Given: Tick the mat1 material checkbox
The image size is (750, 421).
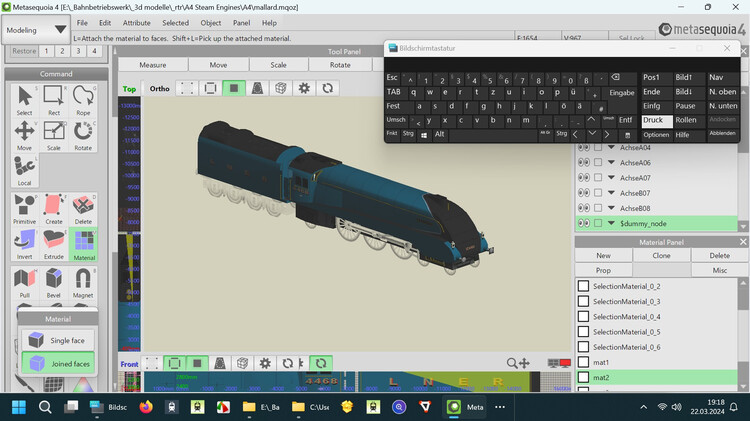Looking at the screenshot, I should 584,362.
